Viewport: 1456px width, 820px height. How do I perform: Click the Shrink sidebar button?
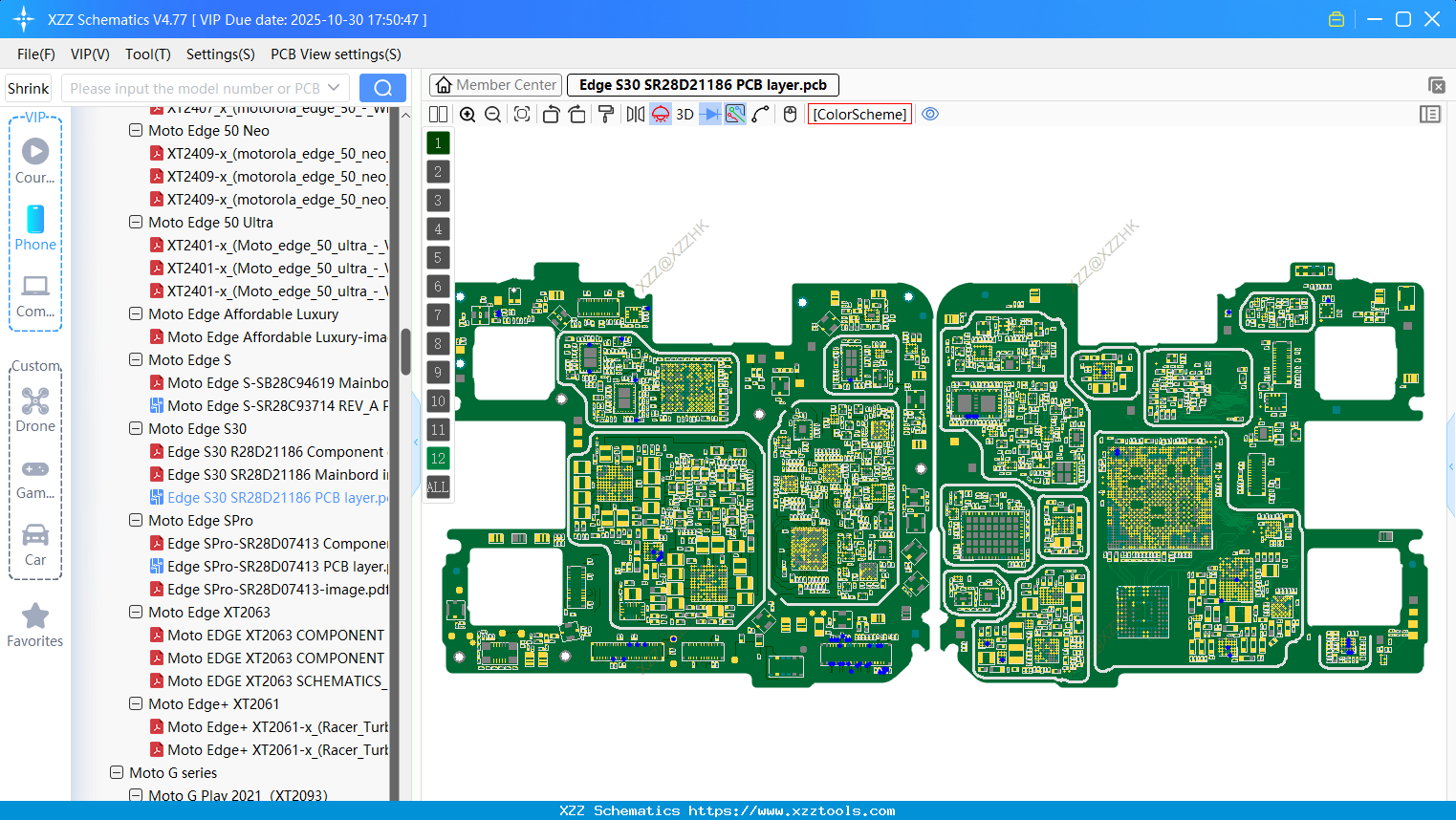(28, 87)
